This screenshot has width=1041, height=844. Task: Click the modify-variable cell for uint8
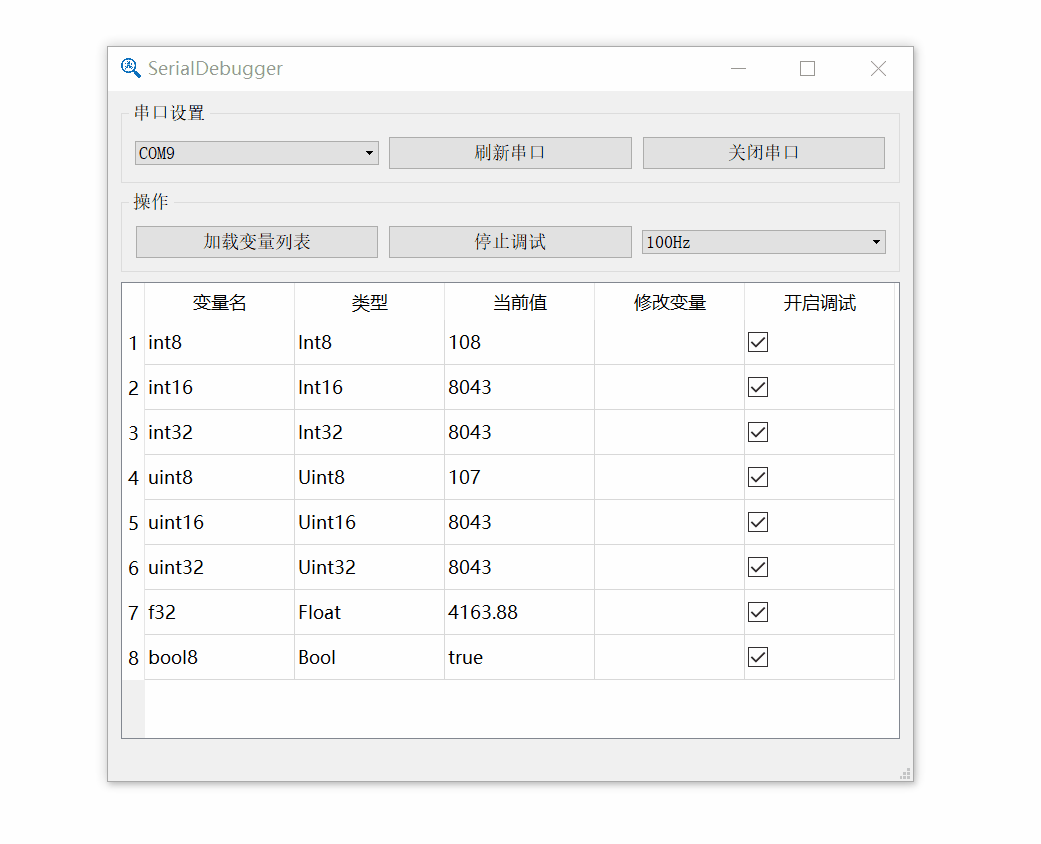669,477
